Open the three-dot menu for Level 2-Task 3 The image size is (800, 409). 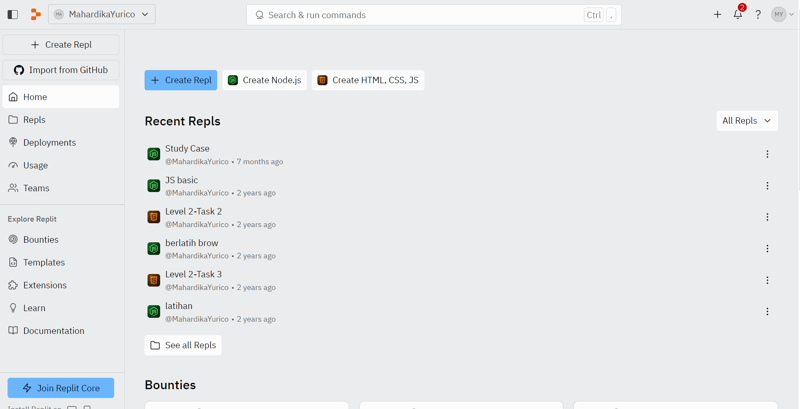[x=767, y=280]
